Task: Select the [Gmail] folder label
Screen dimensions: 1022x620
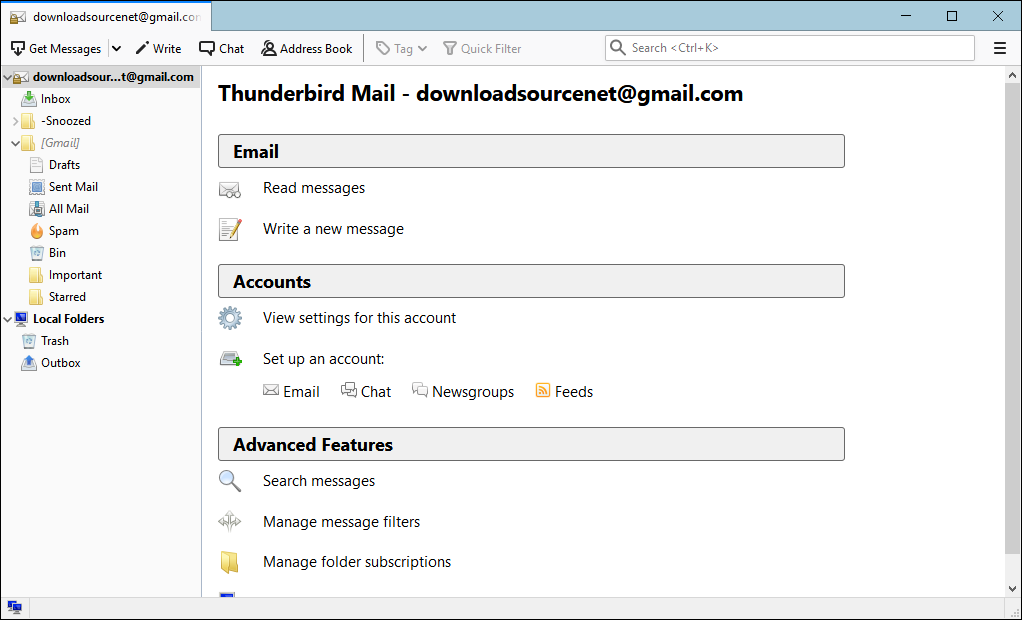Action: click(x=60, y=143)
